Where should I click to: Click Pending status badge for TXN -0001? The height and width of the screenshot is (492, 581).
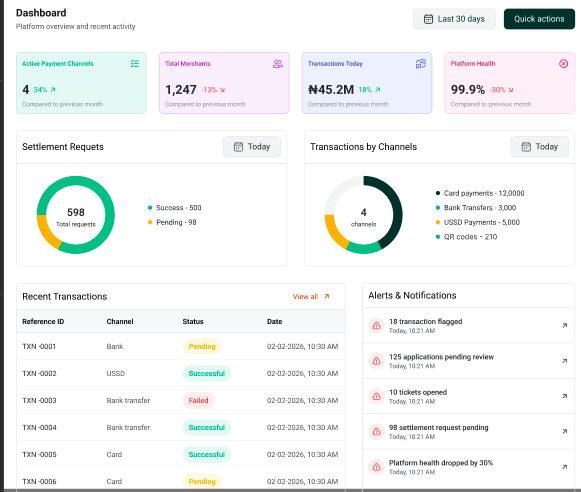click(202, 346)
